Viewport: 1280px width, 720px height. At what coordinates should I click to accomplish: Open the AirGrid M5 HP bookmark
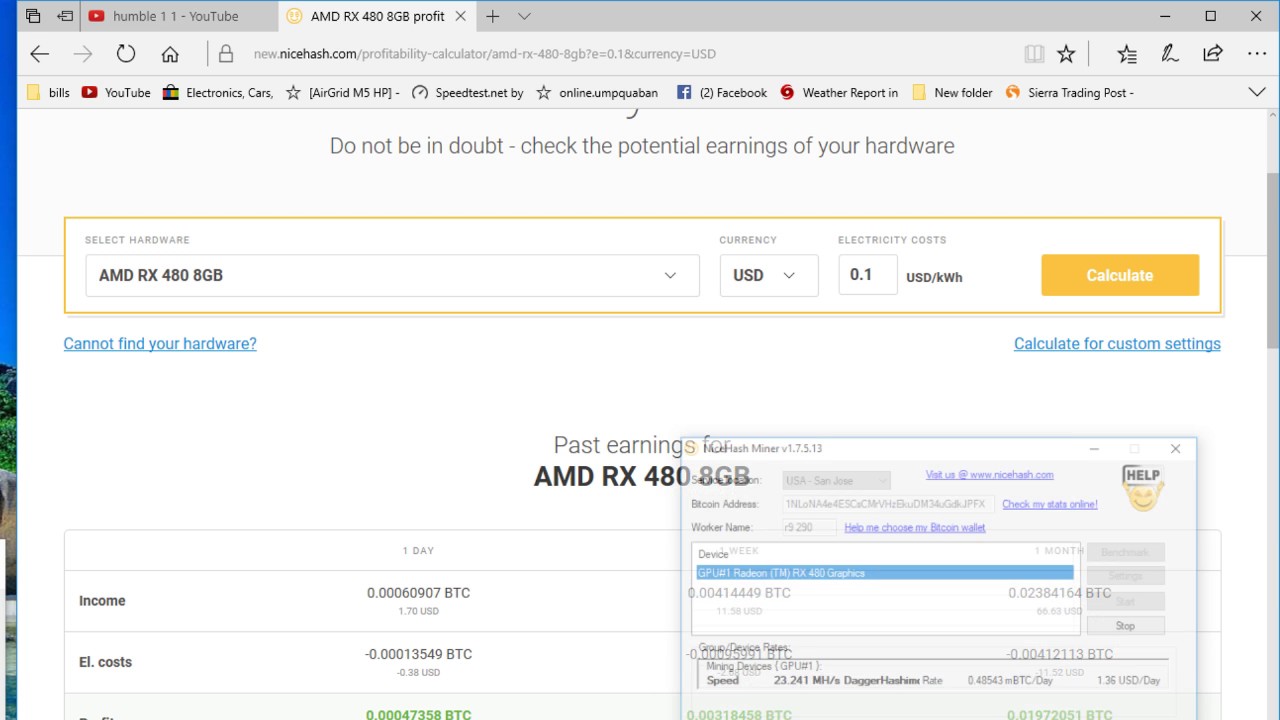click(343, 92)
